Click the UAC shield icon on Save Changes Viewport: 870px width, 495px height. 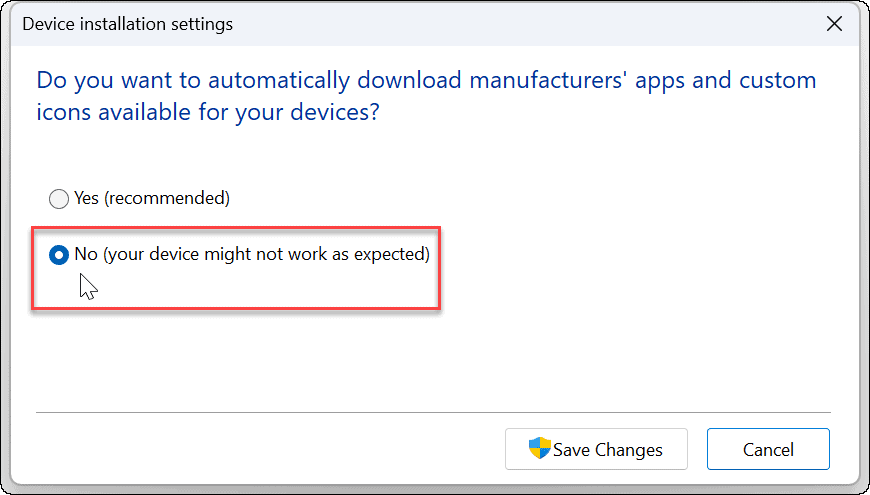tap(539, 448)
